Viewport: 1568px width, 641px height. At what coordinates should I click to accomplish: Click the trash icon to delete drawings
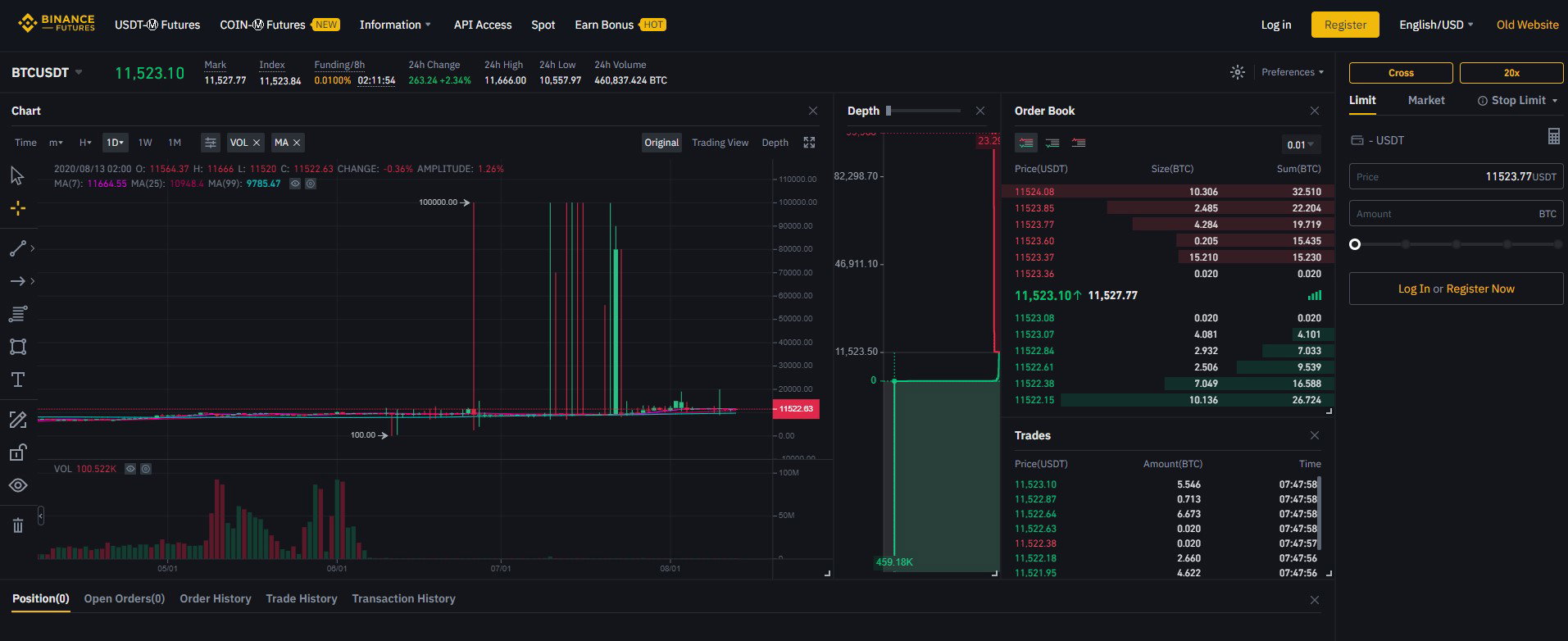pyautogui.click(x=18, y=525)
